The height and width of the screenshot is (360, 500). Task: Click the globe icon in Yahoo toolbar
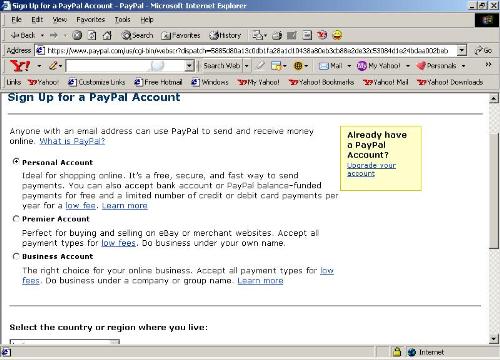pos(298,66)
